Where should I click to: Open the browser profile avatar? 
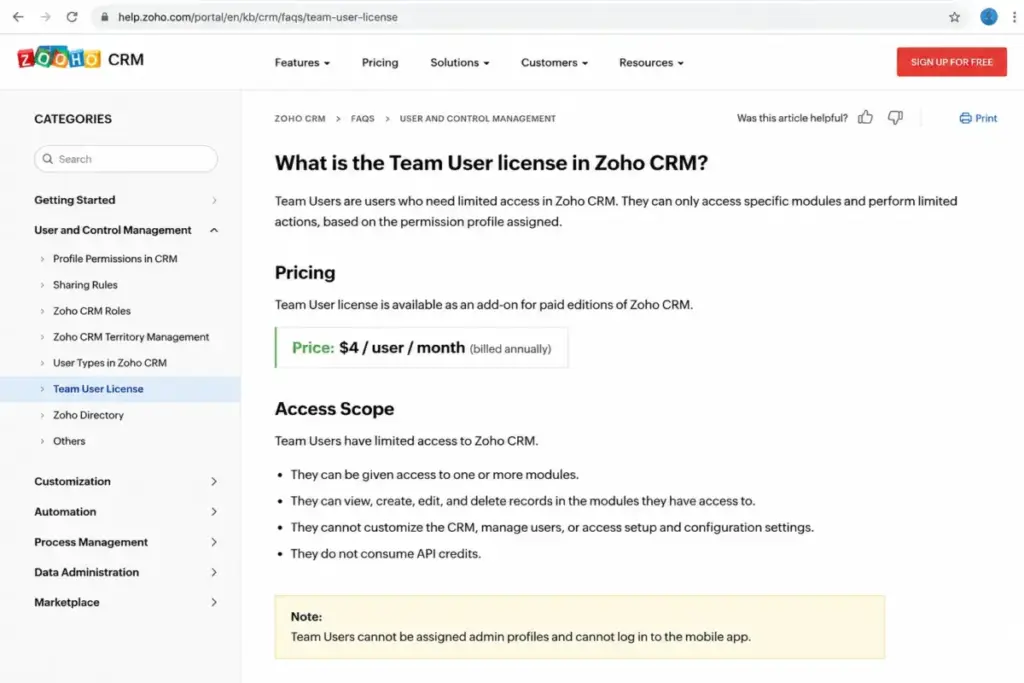click(988, 17)
